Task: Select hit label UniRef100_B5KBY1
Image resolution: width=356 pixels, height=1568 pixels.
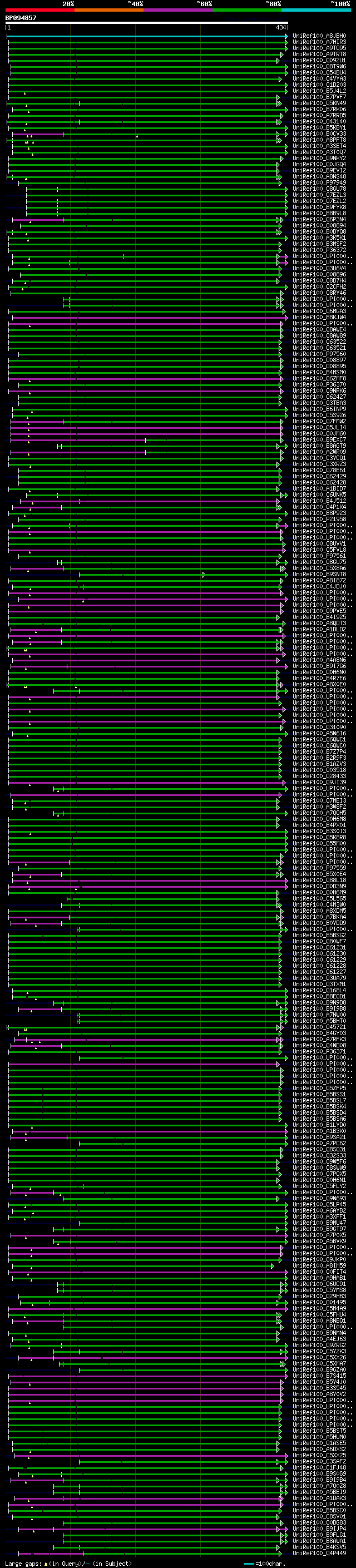Action: pyautogui.click(x=319, y=128)
